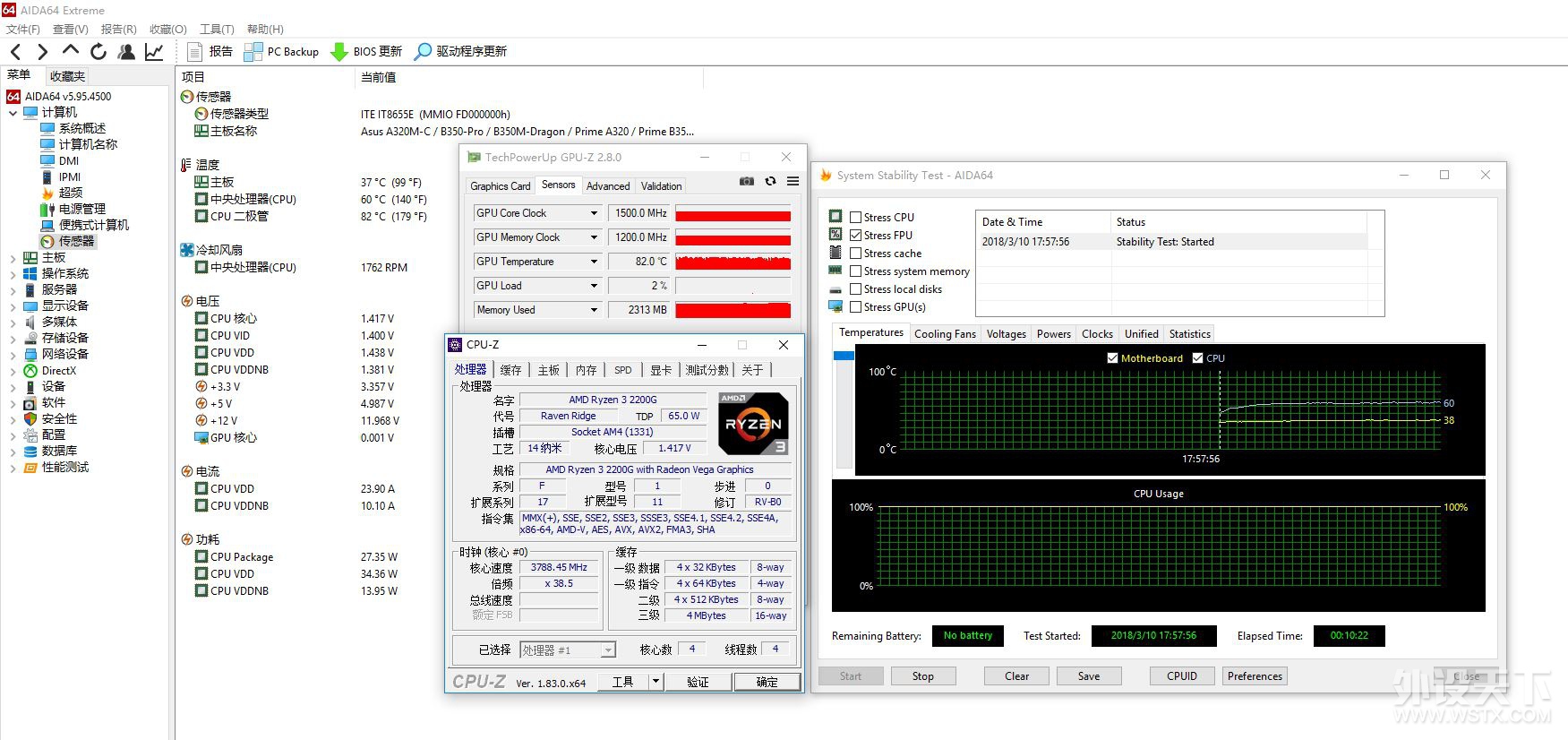Launch PC Backup from the toolbar
The width and height of the screenshot is (1568, 740).
tap(281, 52)
